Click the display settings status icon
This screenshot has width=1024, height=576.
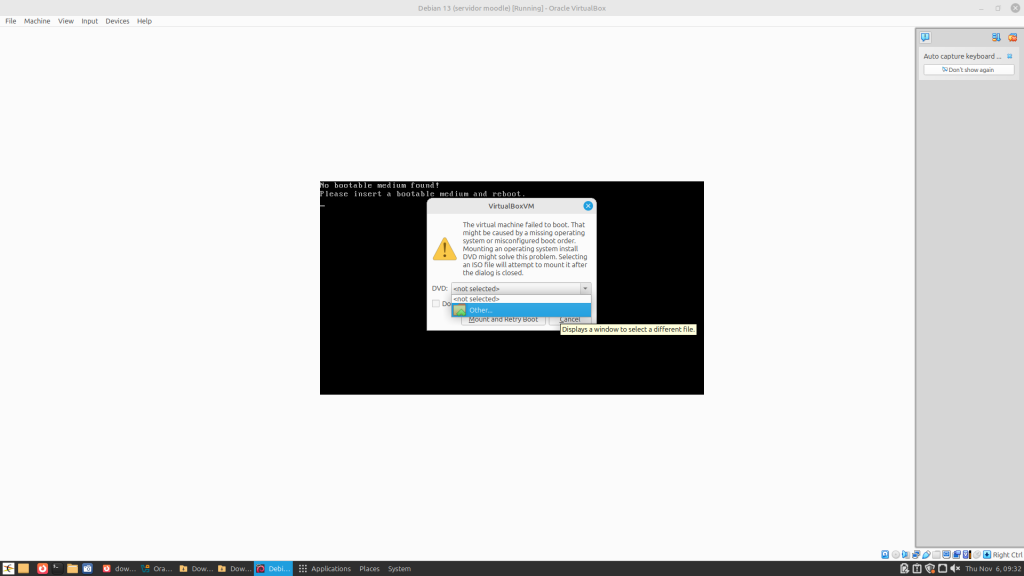tap(946, 554)
